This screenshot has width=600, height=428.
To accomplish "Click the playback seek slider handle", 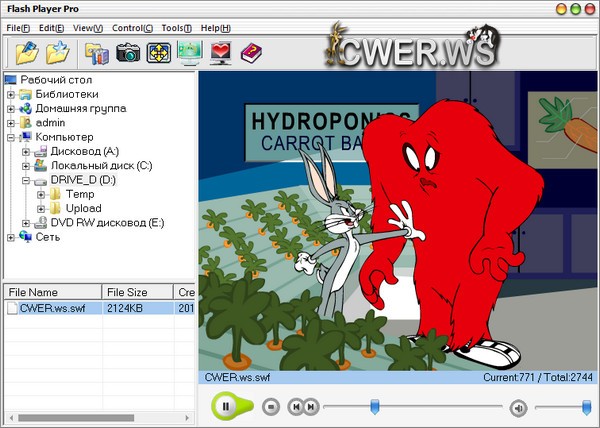I will coord(375,406).
